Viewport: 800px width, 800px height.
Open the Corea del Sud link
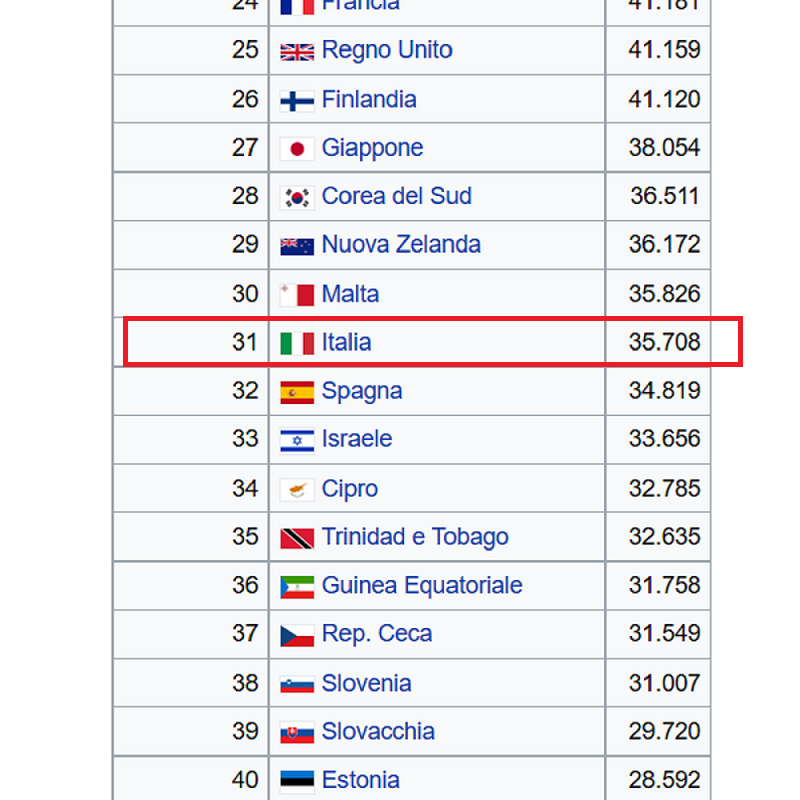[396, 196]
